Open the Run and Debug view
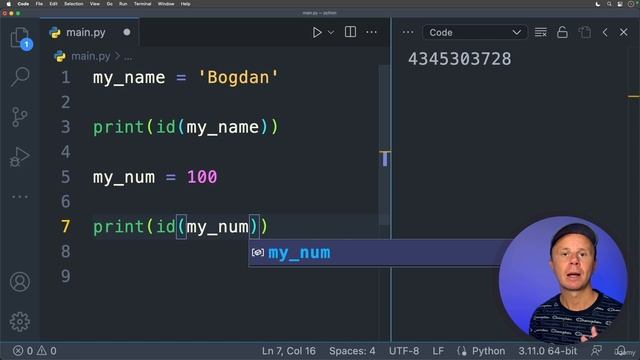The image size is (640, 360). (x=20, y=157)
